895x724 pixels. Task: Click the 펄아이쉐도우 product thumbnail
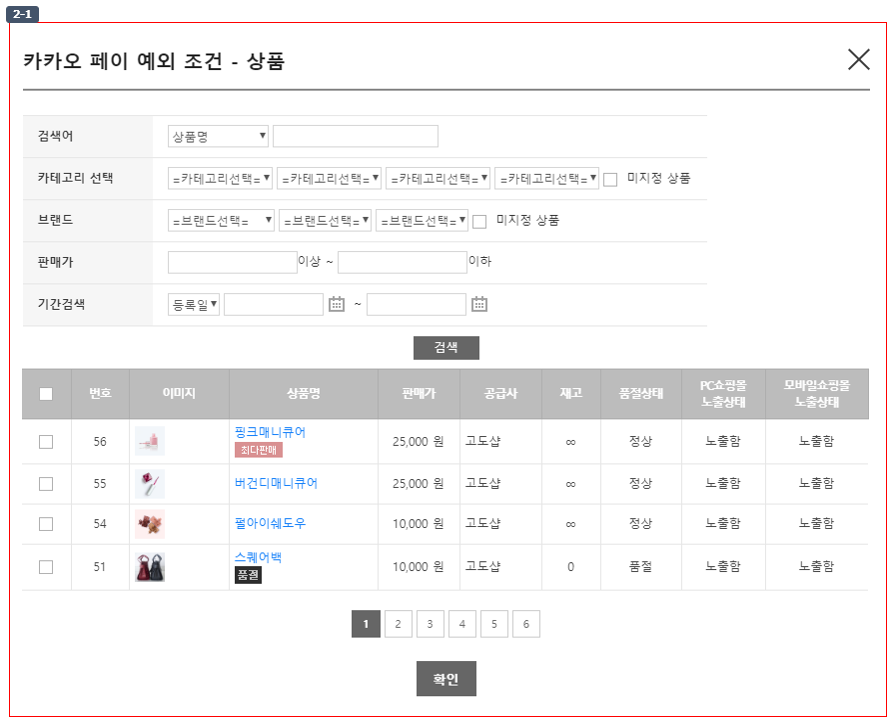point(150,524)
